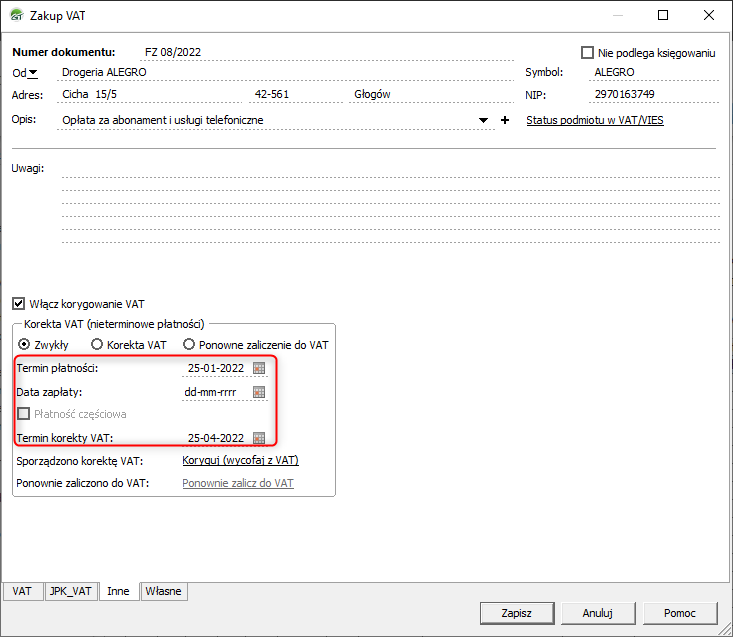
Task: Open calendar for Data zapłaty field
Action: click(259, 392)
